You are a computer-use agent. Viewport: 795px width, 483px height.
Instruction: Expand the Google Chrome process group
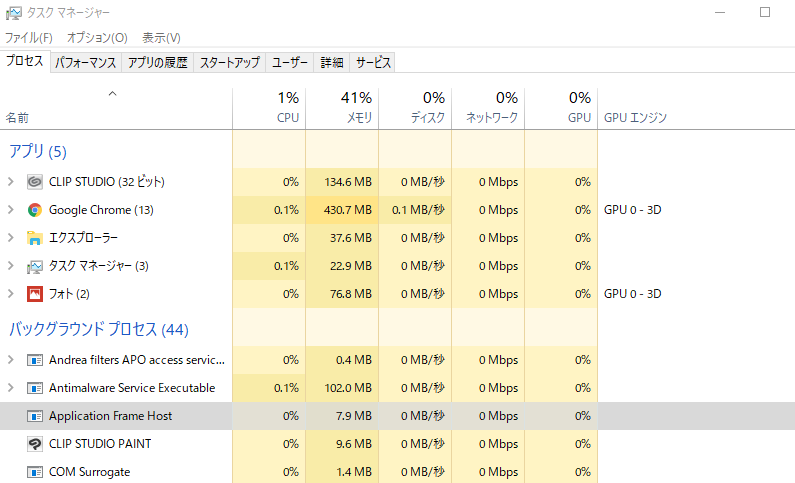[10, 210]
